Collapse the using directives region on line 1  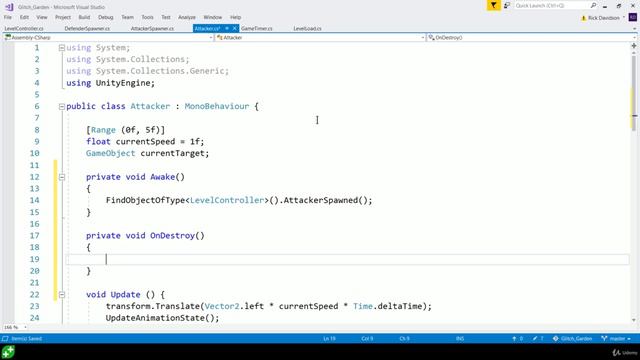[x=62, y=48]
